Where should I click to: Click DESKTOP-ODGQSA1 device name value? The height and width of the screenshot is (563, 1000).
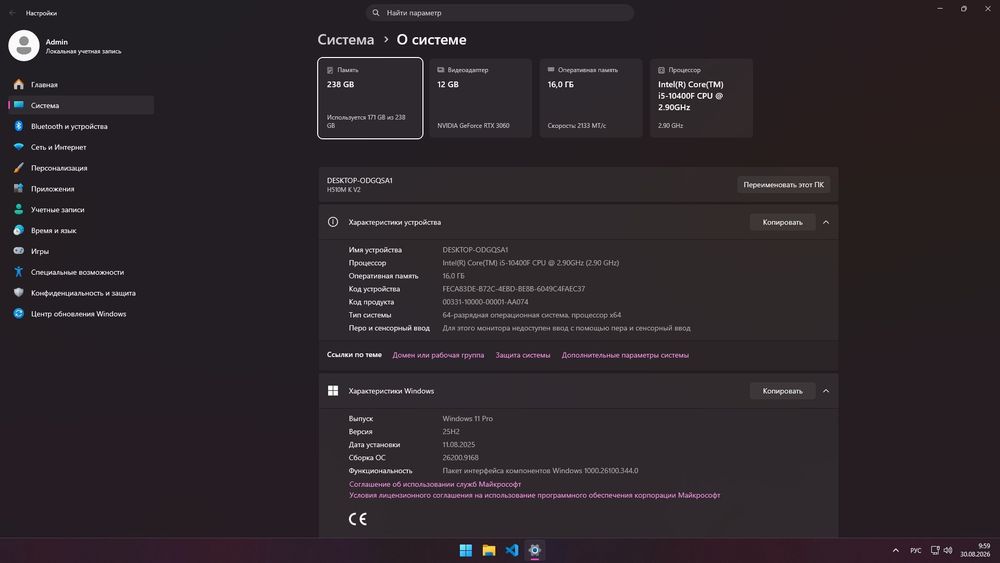(475, 250)
